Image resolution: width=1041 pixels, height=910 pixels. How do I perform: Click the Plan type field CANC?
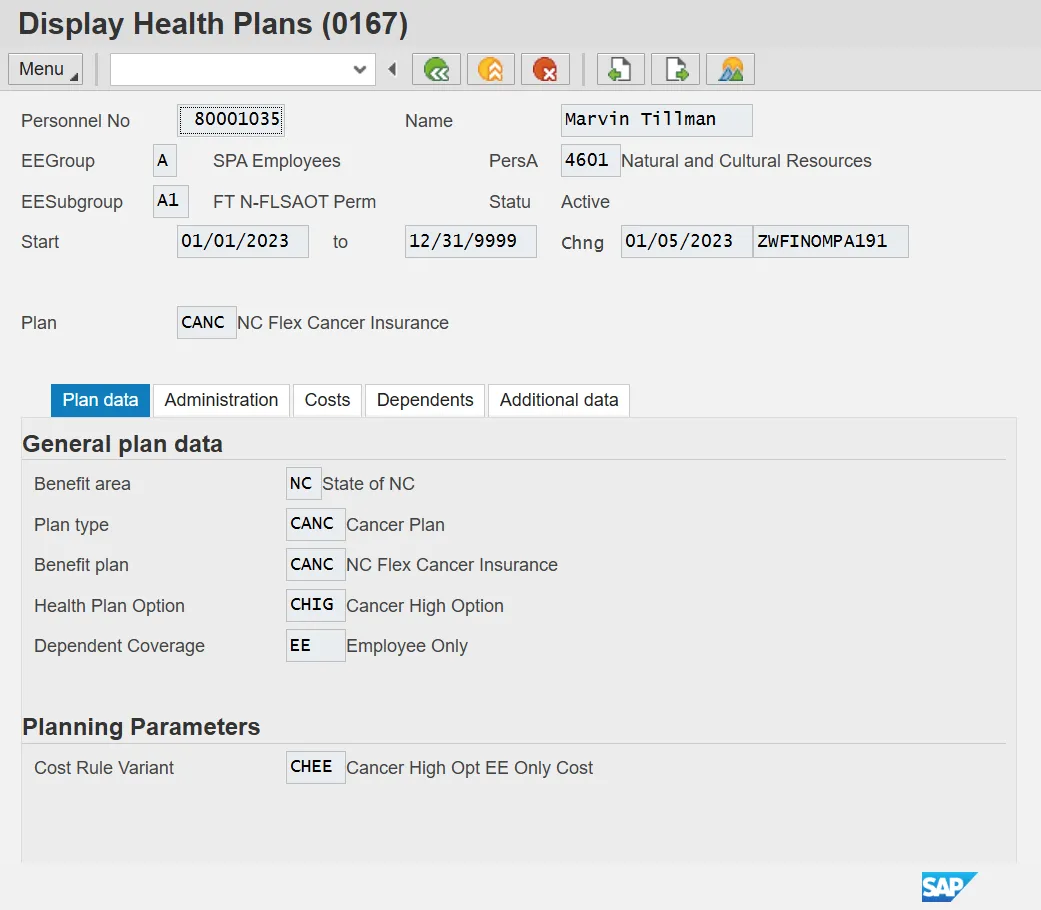(x=315, y=524)
